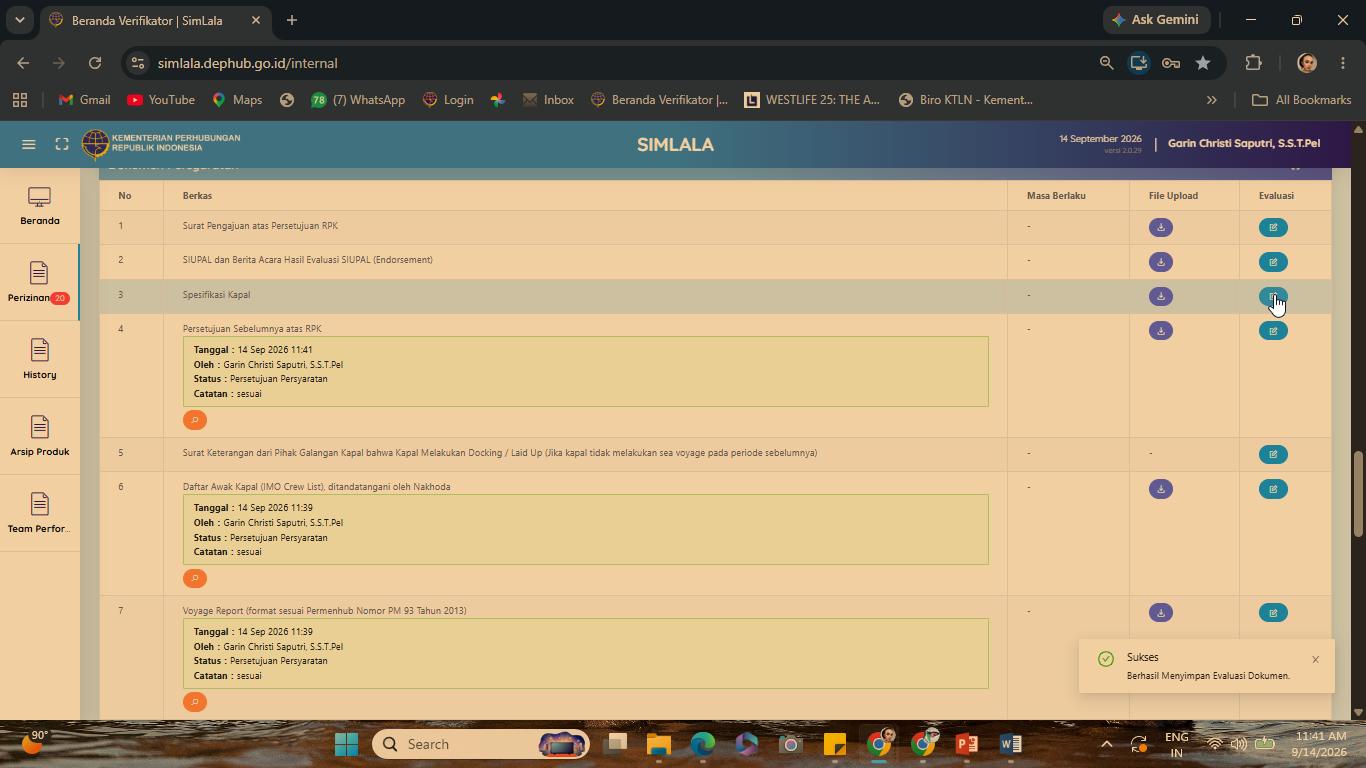
Task: Open evaluation for SIUPAL dan Berita Acara row
Action: coord(1273,262)
